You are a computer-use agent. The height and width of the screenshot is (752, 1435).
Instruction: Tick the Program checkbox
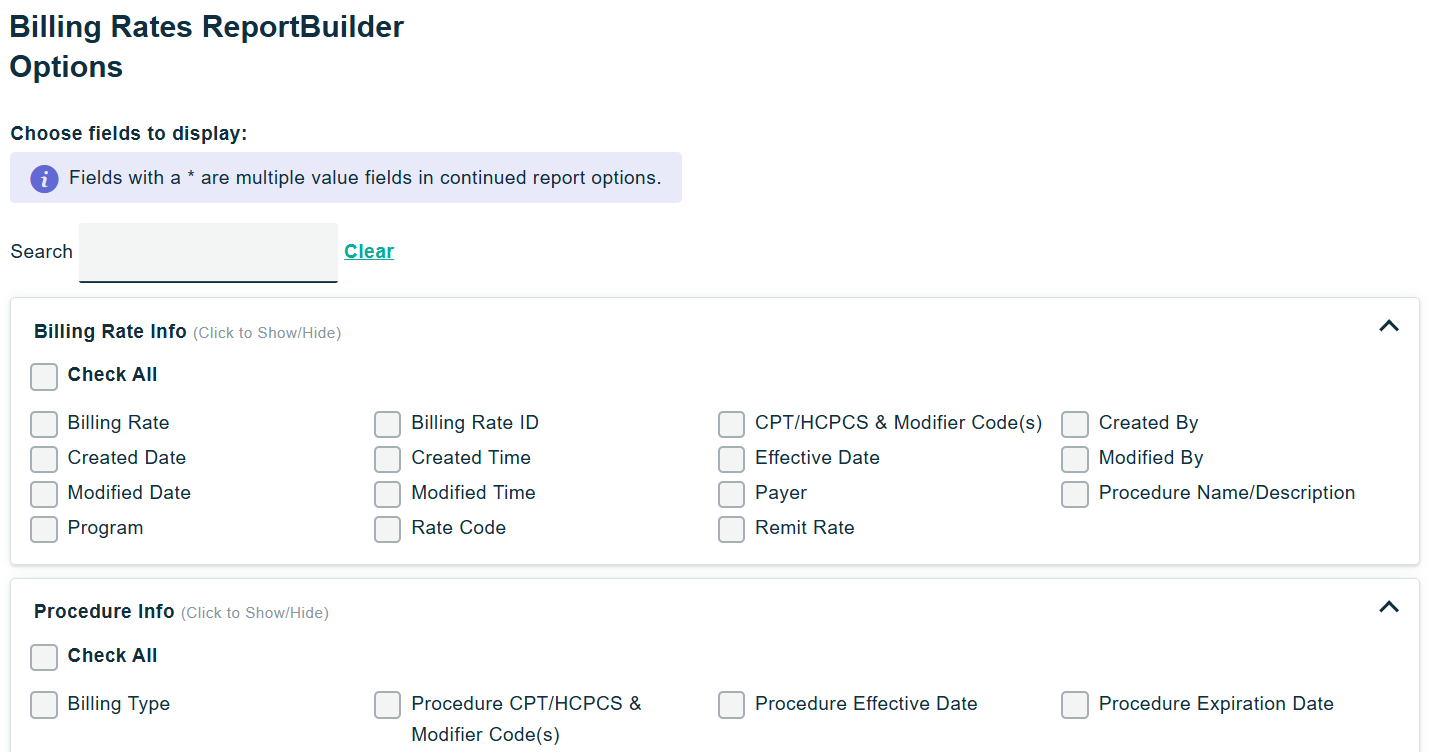point(44,530)
